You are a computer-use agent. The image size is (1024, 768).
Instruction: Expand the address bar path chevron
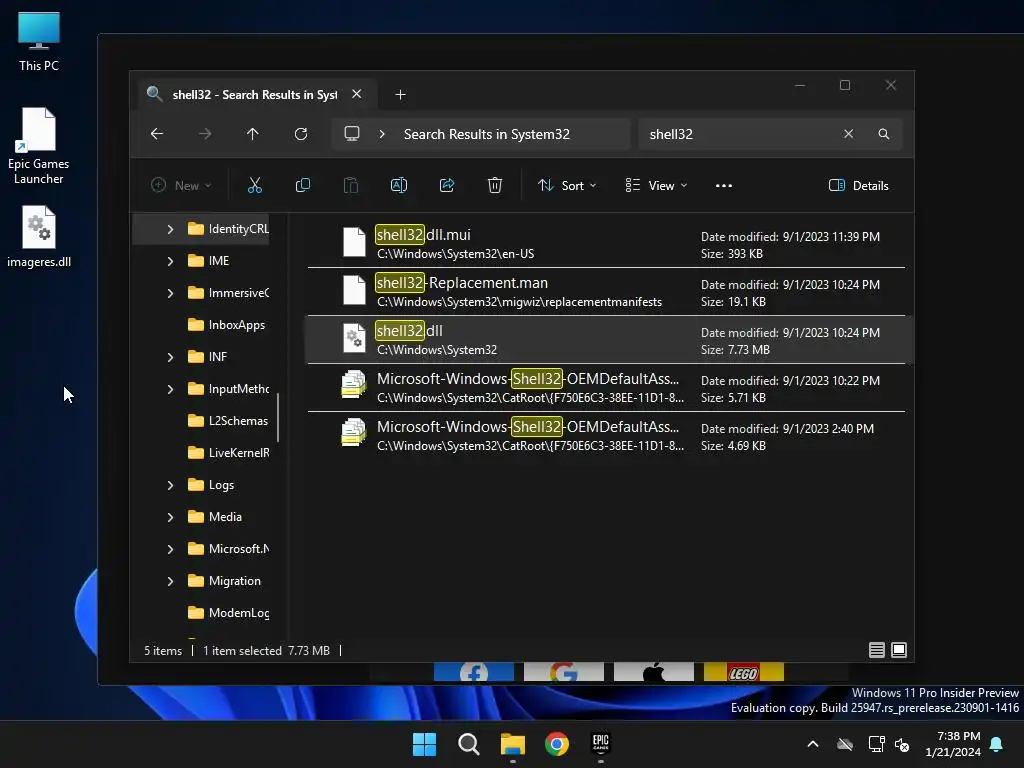pos(382,134)
